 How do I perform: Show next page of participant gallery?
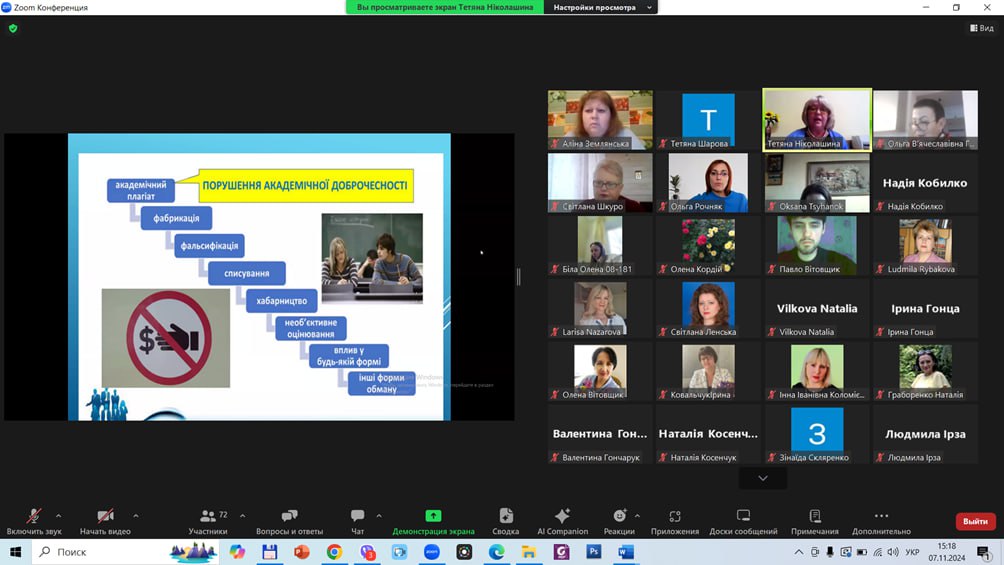click(x=763, y=478)
